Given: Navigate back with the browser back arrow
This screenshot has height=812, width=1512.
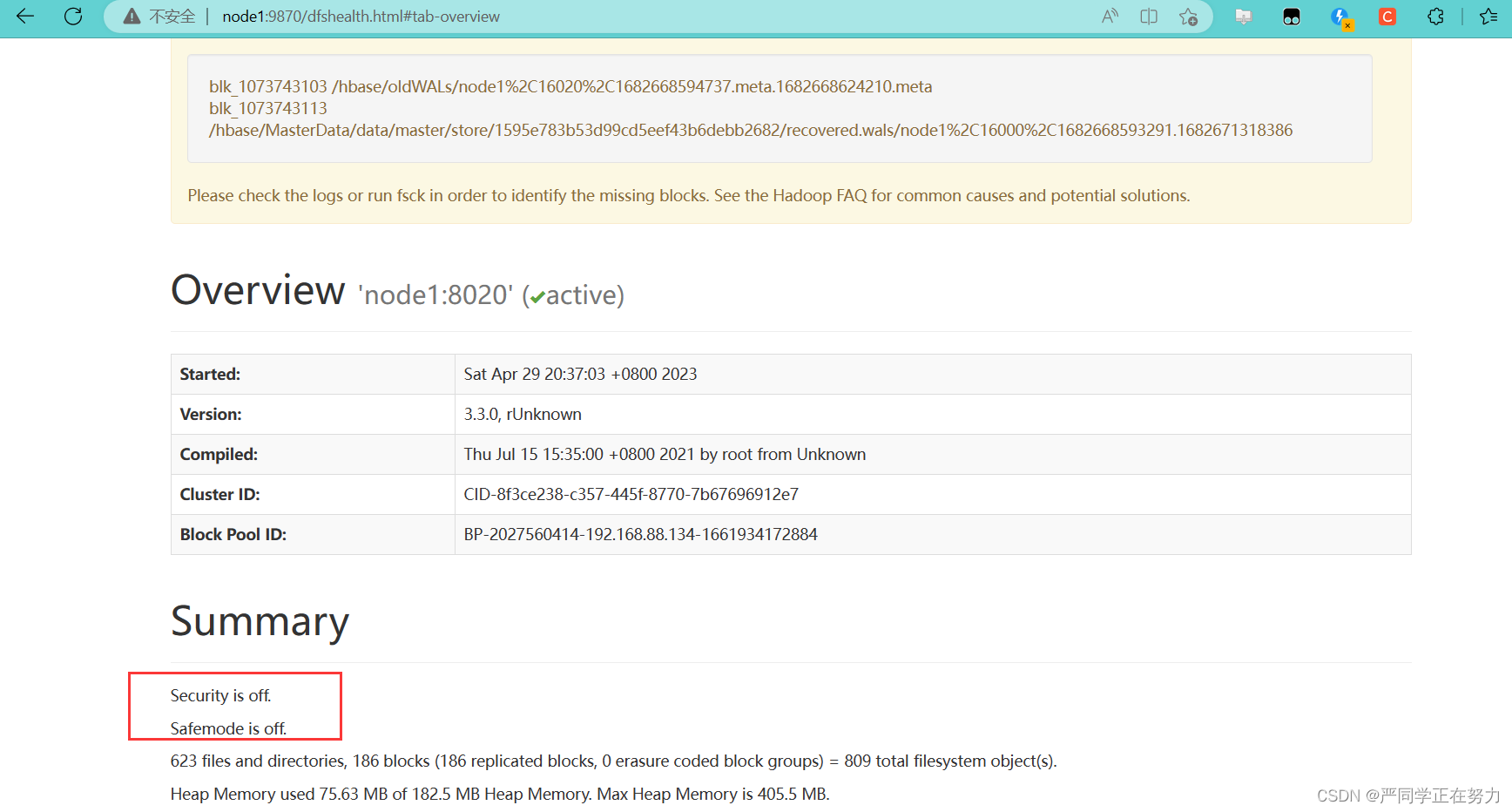Looking at the screenshot, I should 25,17.
